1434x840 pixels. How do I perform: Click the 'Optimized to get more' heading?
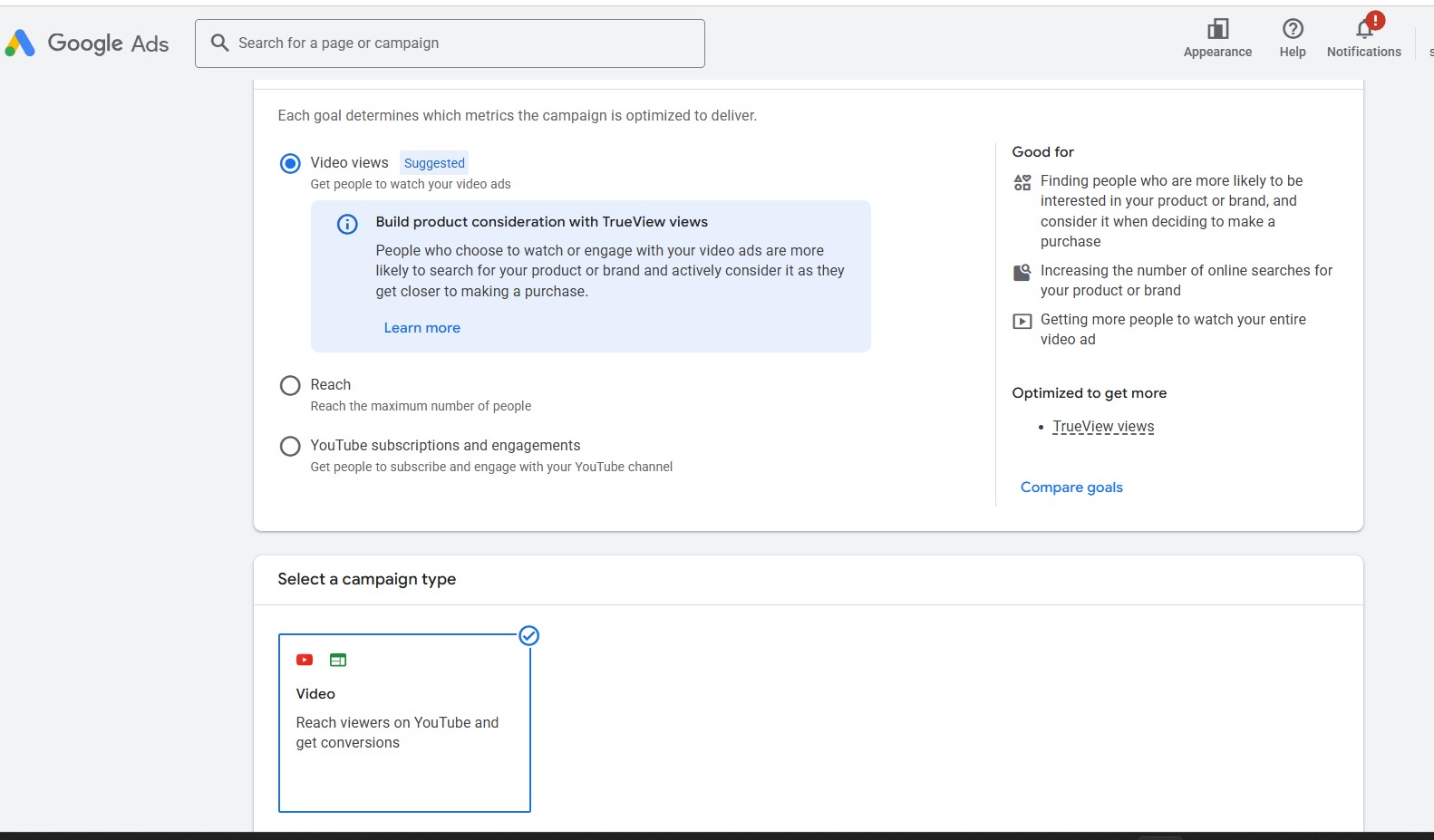1090,393
